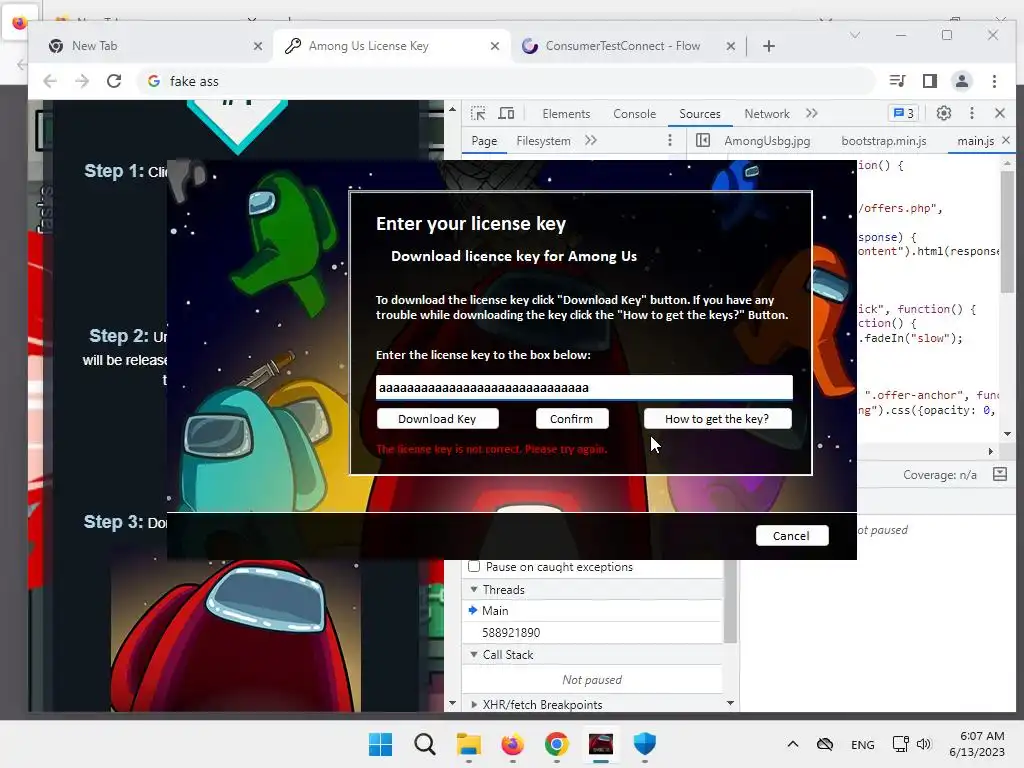1024x768 pixels.
Task: Open File Explorer from taskbar
Action: point(469,744)
